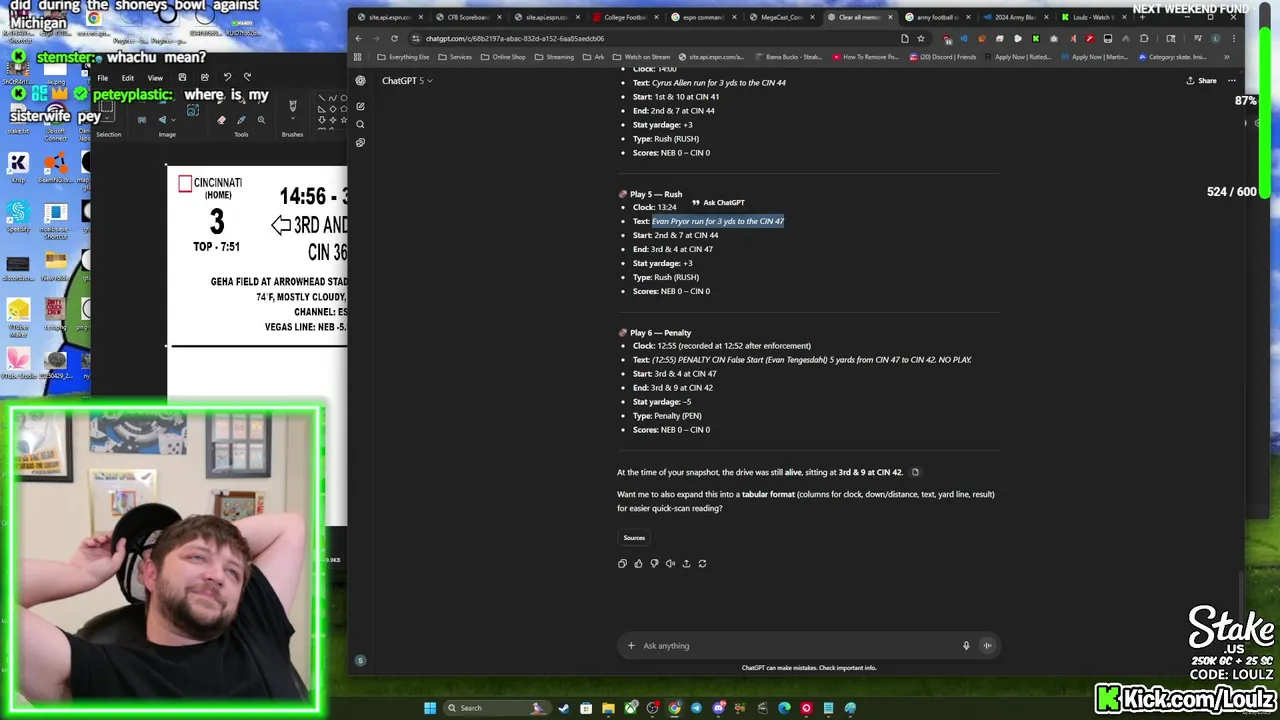Open search chats in the ChatGPT sidebar

(x=360, y=124)
